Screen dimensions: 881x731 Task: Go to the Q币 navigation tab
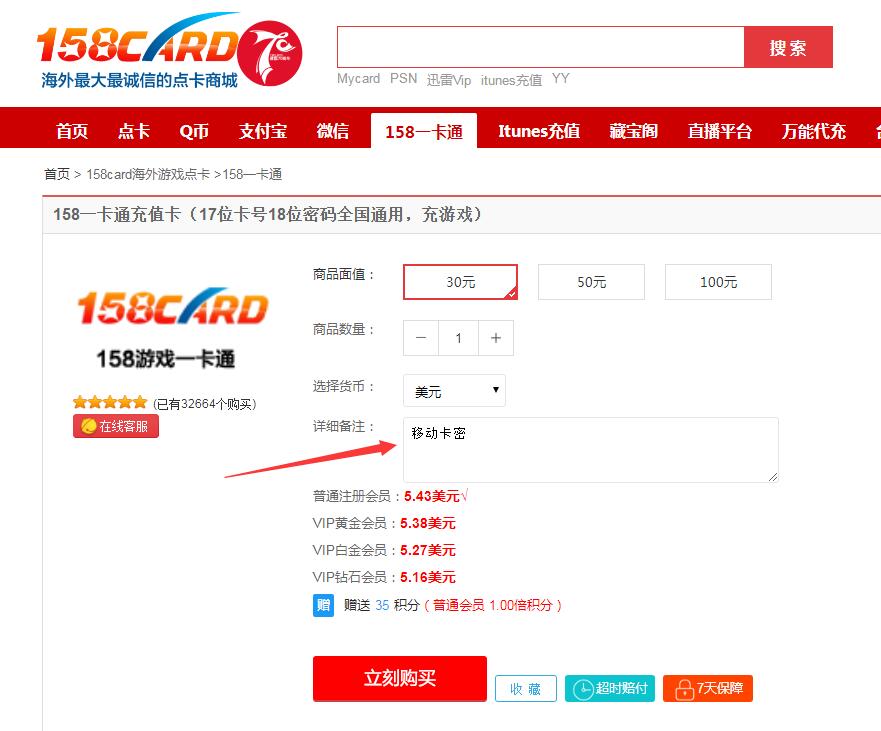(194, 131)
